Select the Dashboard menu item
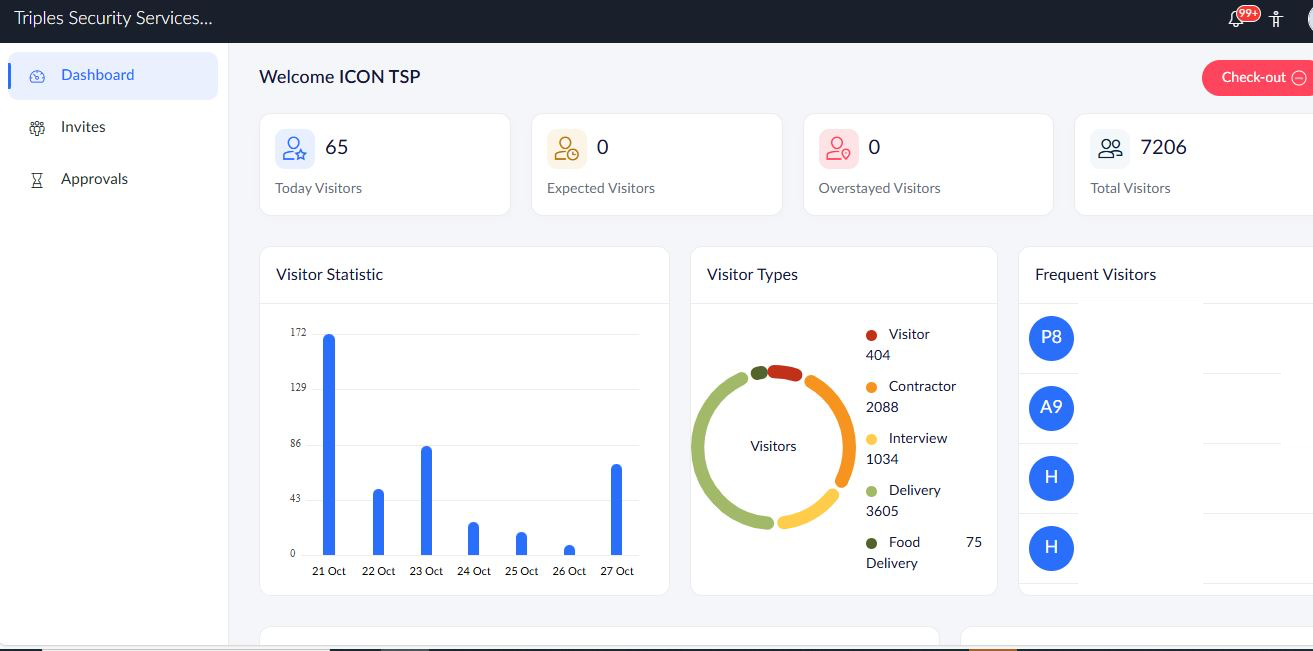The height and width of the screenshot is (651, 1313). pyautogui.click(x=113, y=75)
